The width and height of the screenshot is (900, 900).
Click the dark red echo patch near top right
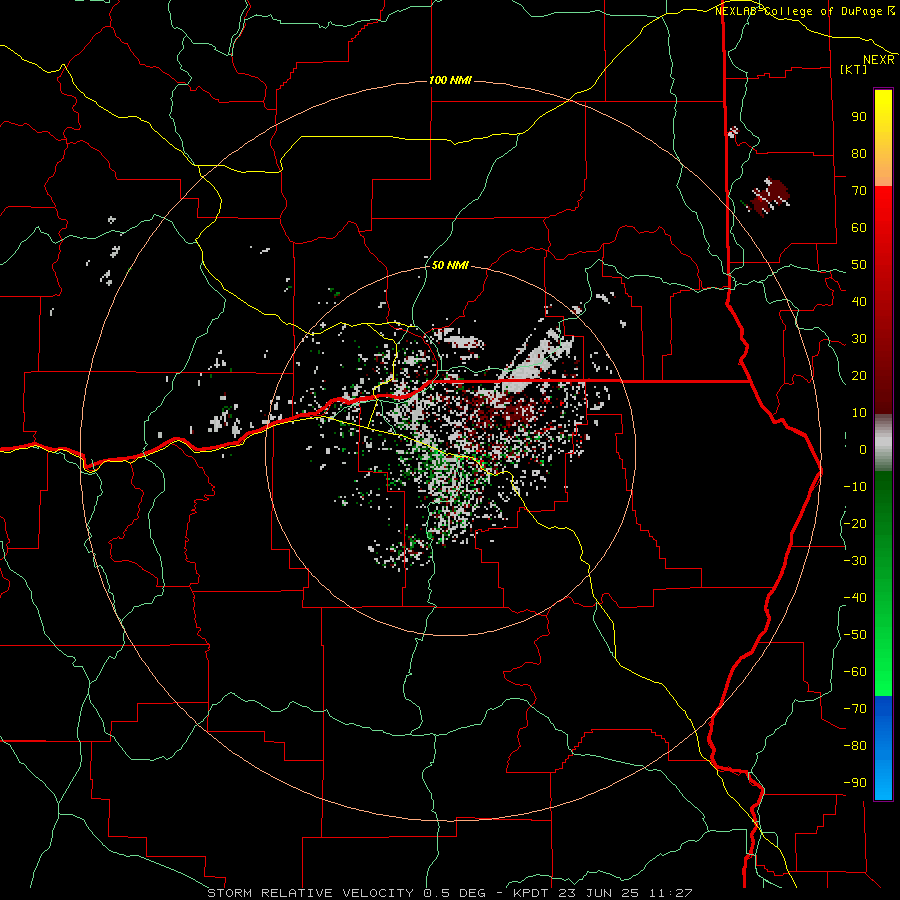[x=769, y=197]
